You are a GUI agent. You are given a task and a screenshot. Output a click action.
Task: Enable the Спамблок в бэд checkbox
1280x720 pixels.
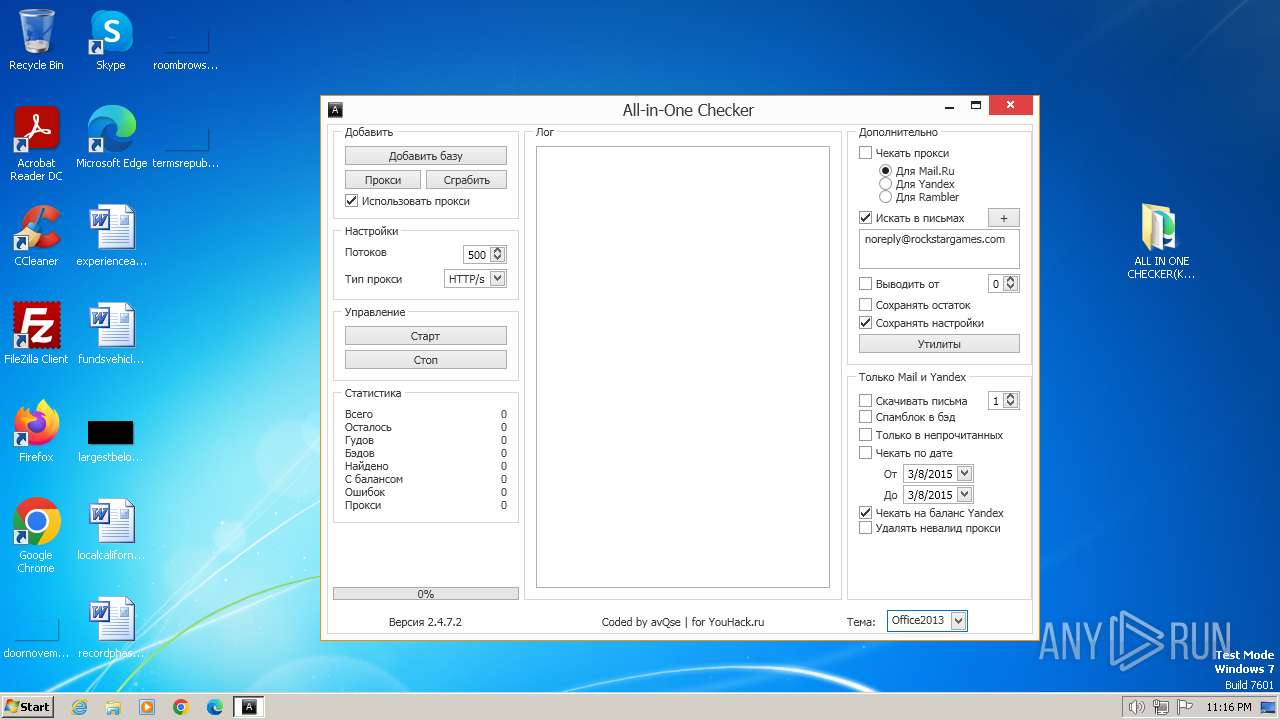pyautogui.click(x=865, y=417)
